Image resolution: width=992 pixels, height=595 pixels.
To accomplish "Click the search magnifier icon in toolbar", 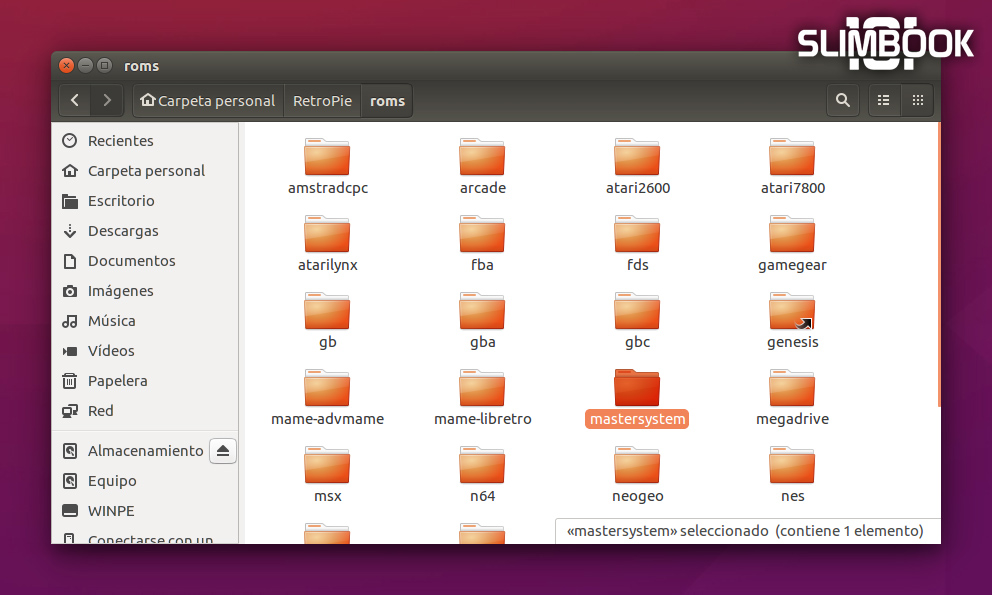I will (x=842, y=100).
